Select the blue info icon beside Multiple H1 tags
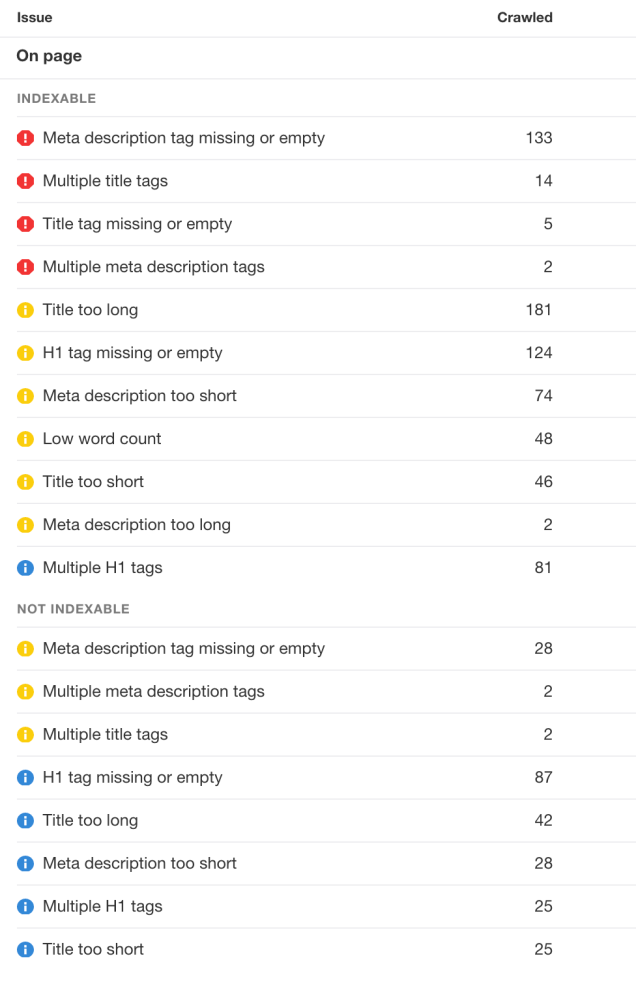The height and width of the screenshot is (982, 636). 25,567
